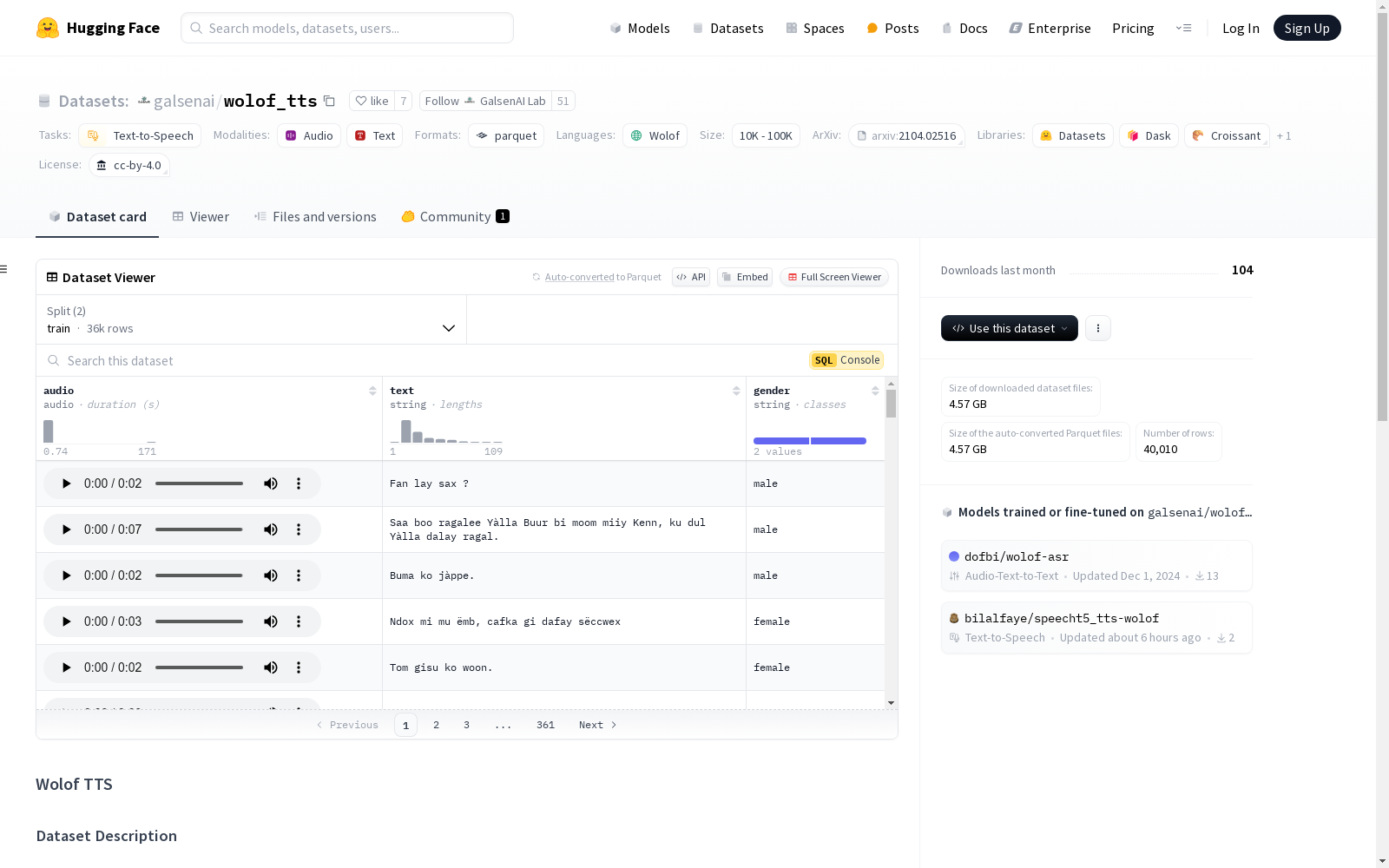Sort by gender column arrows

(875, 391)
